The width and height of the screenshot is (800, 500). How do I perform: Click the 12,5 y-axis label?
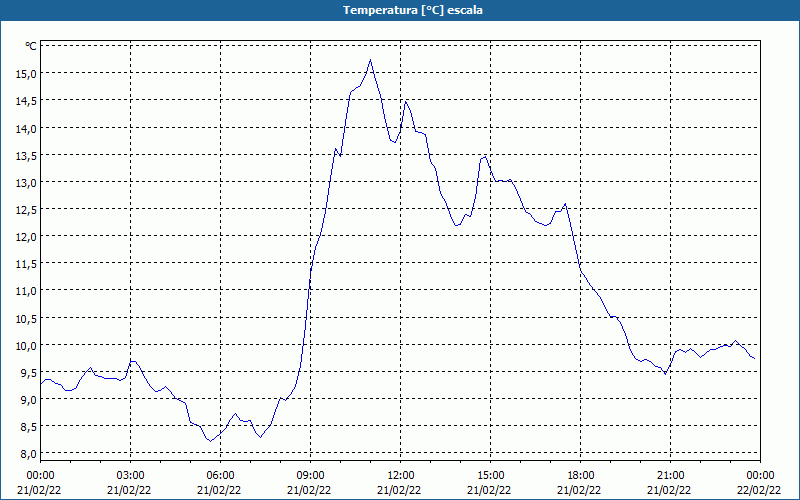click(27, 210)
